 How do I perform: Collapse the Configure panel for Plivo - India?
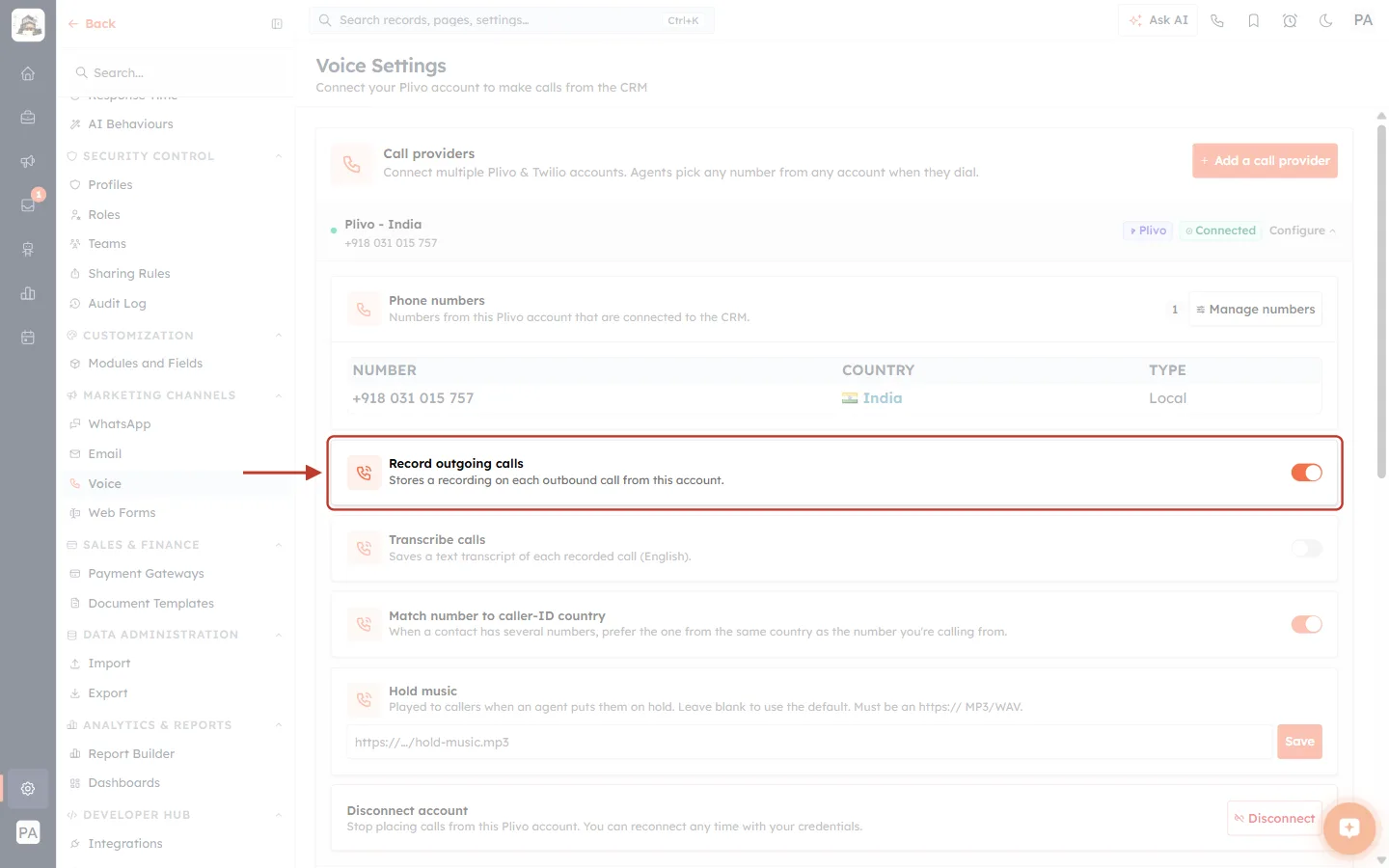[x=1302, y=231]
